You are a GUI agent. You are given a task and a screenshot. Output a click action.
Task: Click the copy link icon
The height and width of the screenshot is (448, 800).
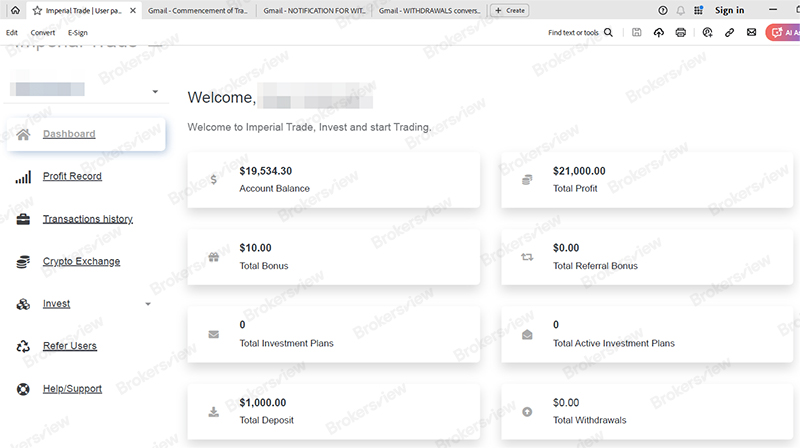730,32
